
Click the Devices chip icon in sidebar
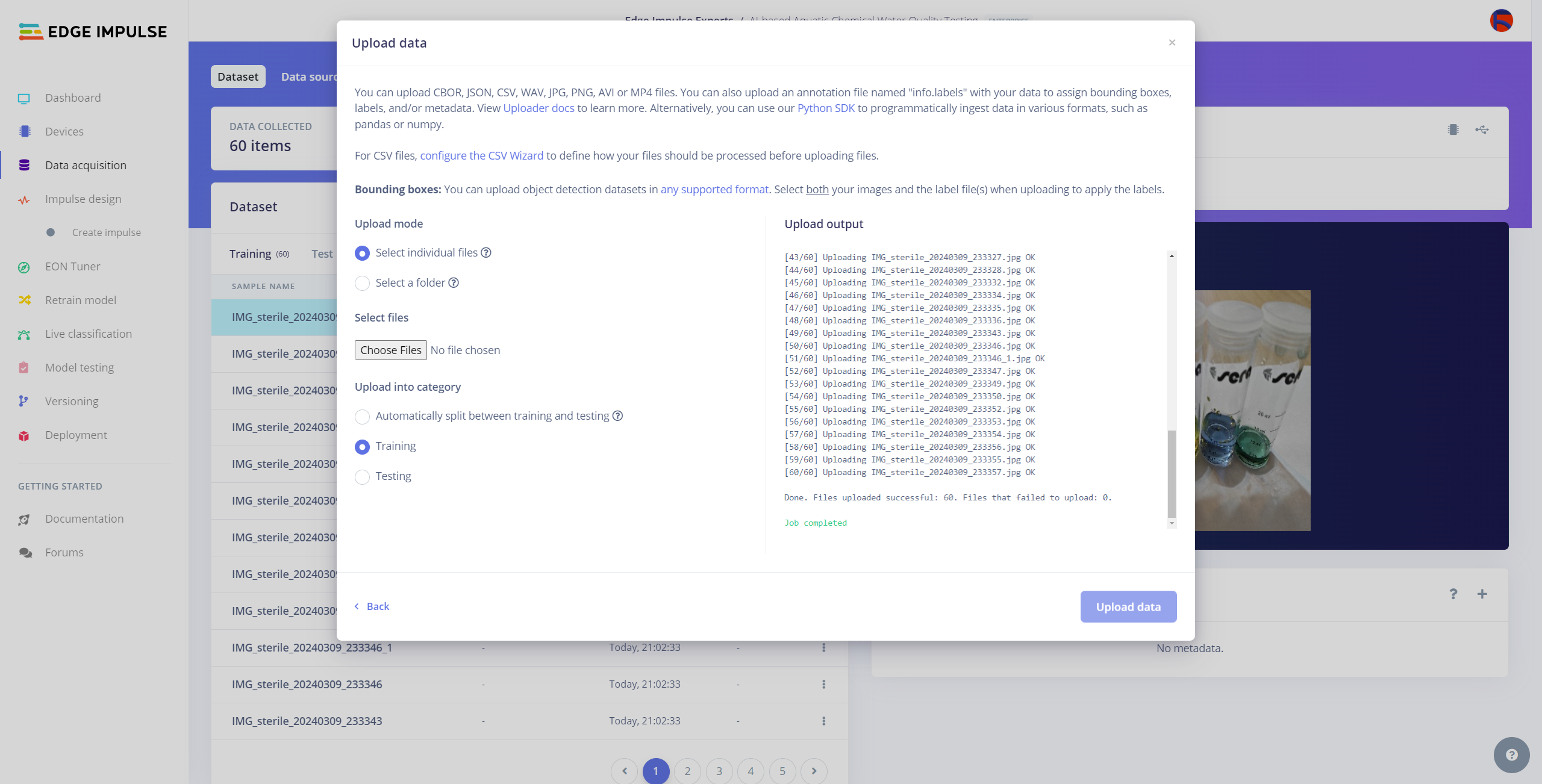[24, 131]
